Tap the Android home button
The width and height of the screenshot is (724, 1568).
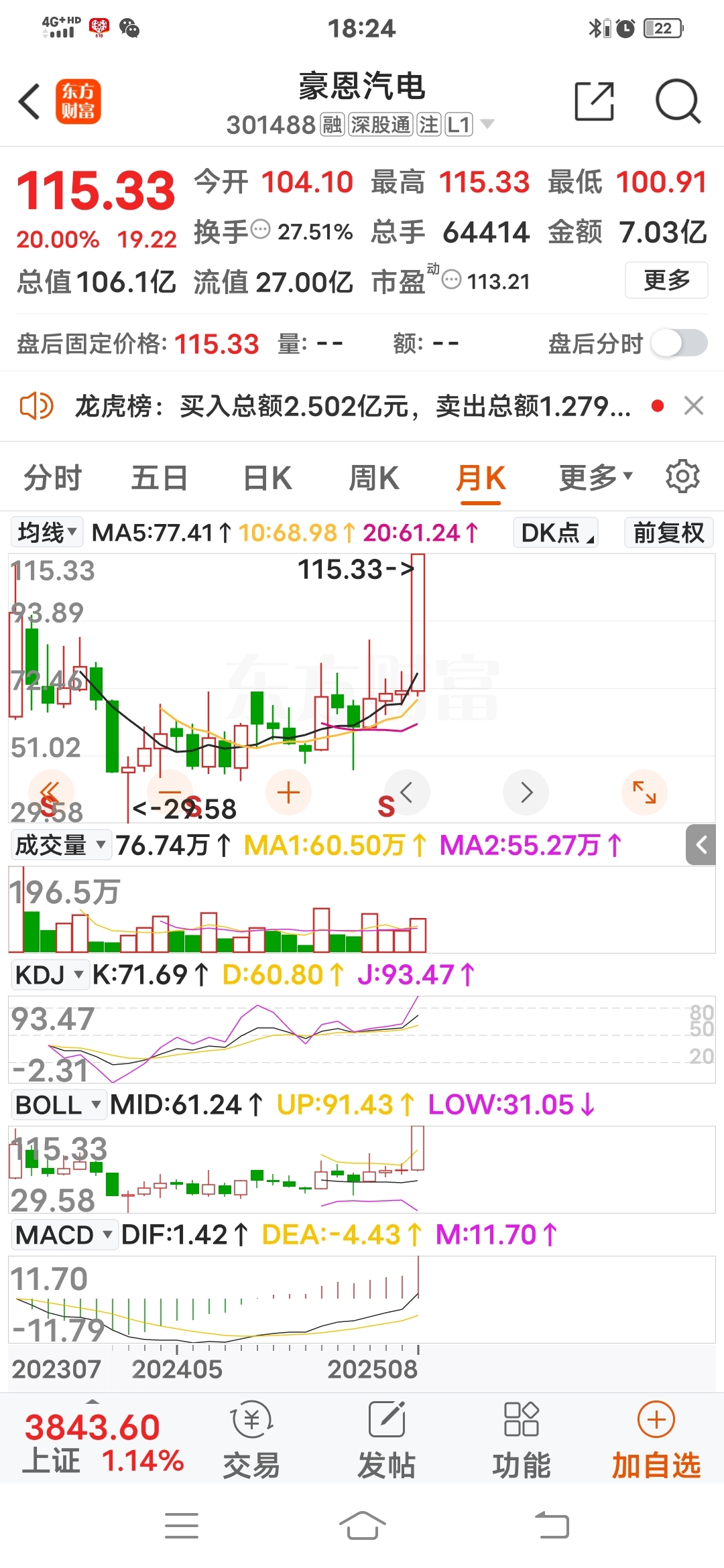(362, 1525)
